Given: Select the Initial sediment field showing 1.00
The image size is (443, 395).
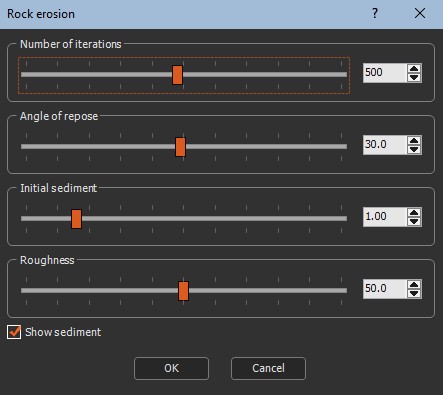Looking at the screenshot, I should click(385, 217).
